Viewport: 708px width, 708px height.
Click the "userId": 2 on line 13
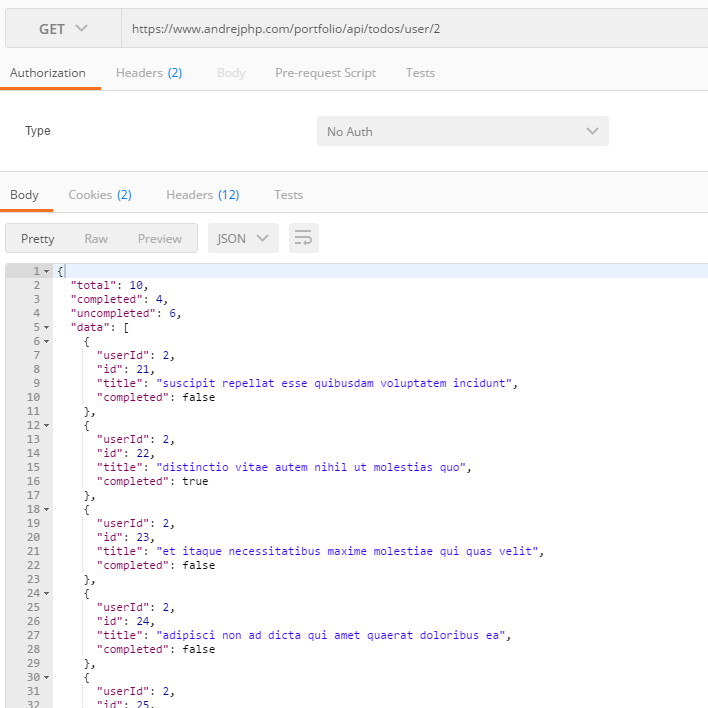[136, 439]
